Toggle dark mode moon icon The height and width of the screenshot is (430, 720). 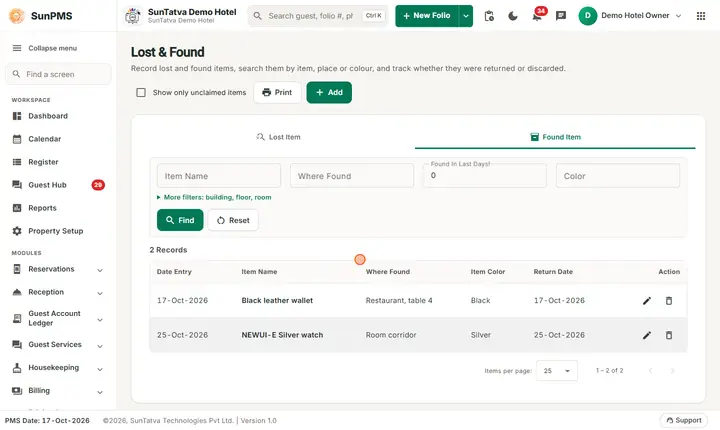tap(513, 16)
